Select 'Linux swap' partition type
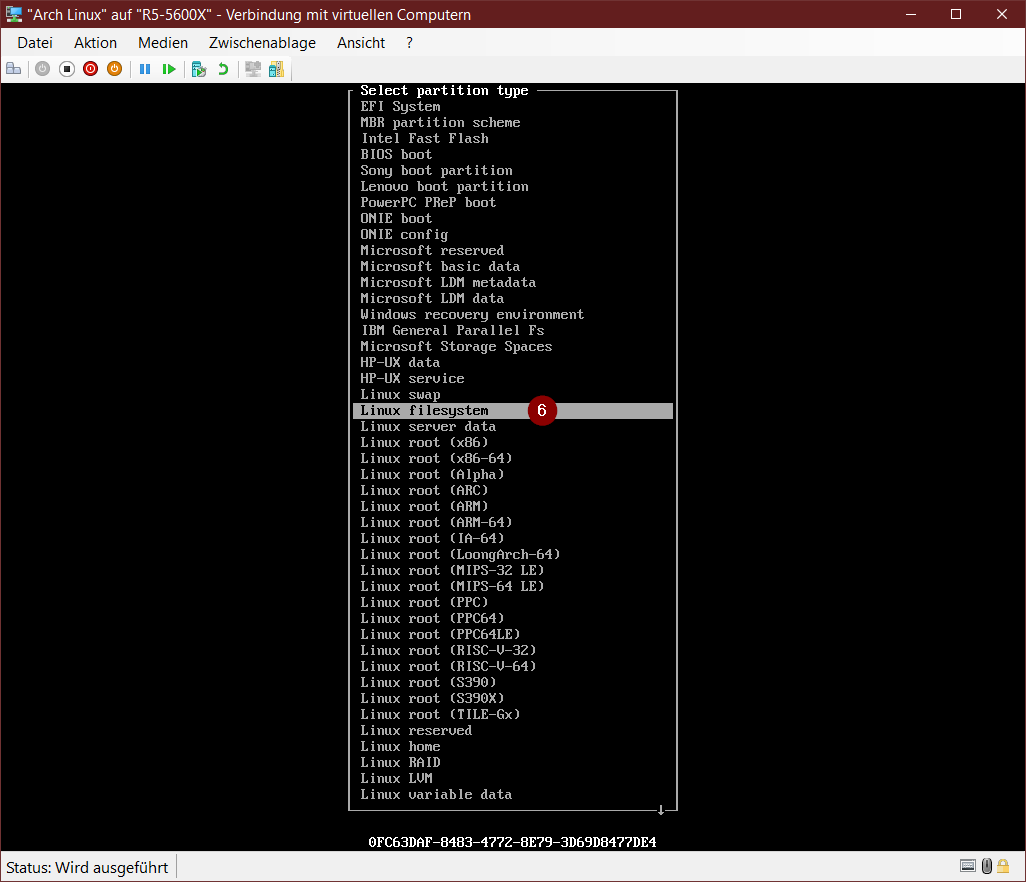Viewport: 1026px width, 882px height. (x=400, y=395)
